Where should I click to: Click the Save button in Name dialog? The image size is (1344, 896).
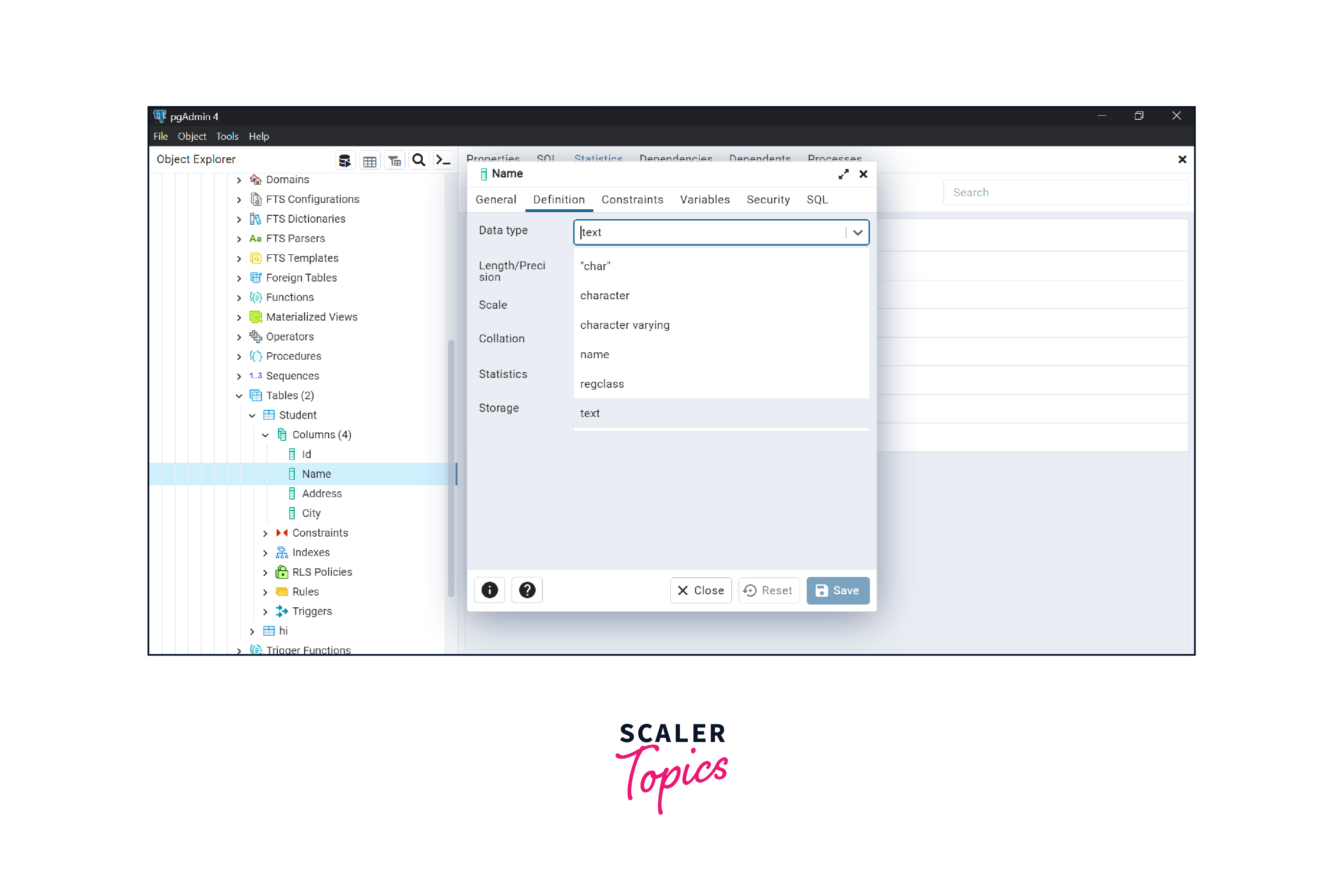[838, 590]
